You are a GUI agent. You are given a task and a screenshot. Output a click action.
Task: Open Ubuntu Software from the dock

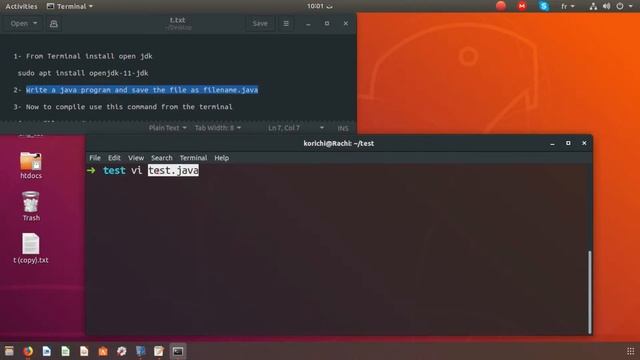coord(103,351)
